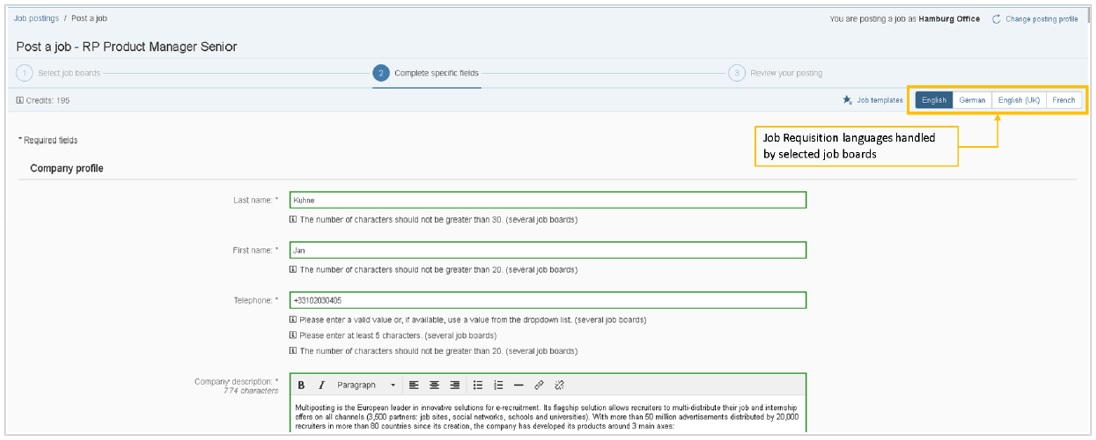Click info icon beside 'enter at least 5 characters'
The height and width of the screenshot is (440, 1096).
click(x=293, y=335)
